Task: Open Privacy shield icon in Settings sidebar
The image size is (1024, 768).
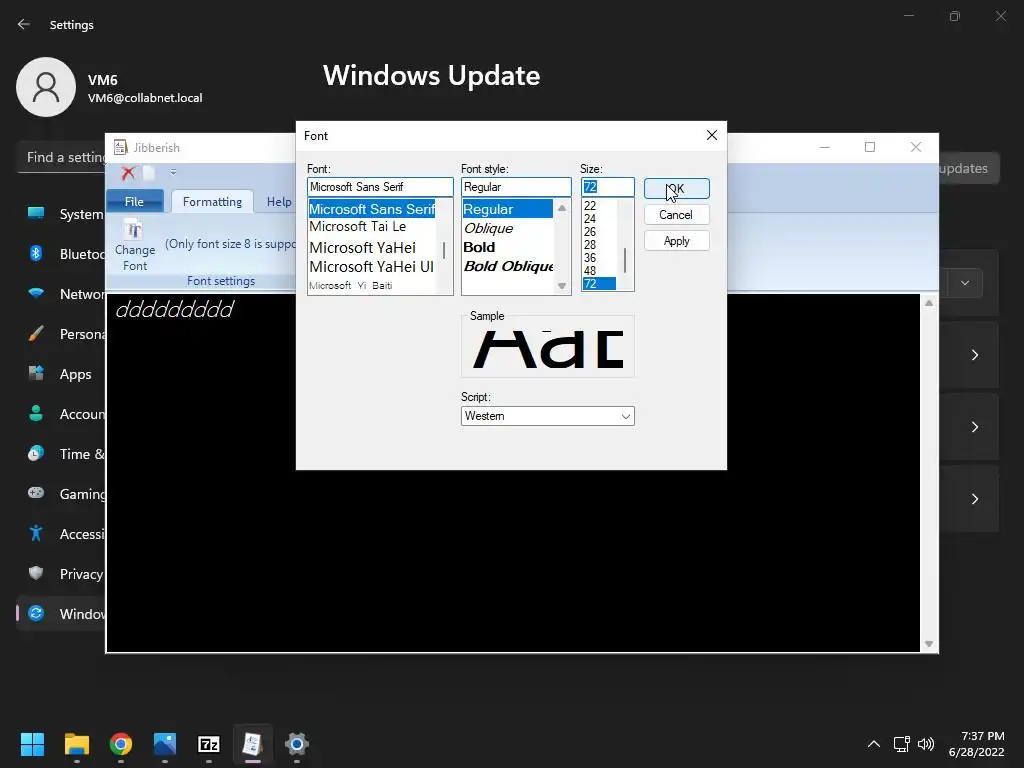Action: pos(36,573)
